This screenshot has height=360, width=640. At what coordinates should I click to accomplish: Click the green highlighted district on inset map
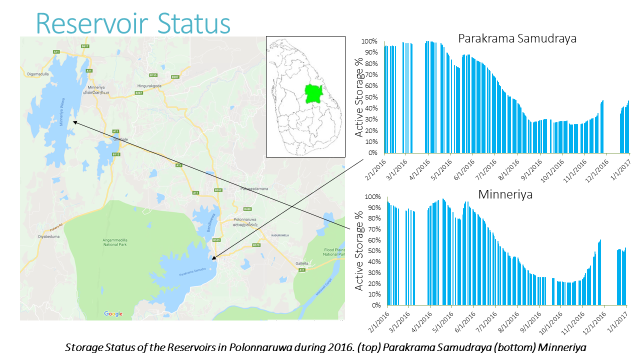[314, 94]
